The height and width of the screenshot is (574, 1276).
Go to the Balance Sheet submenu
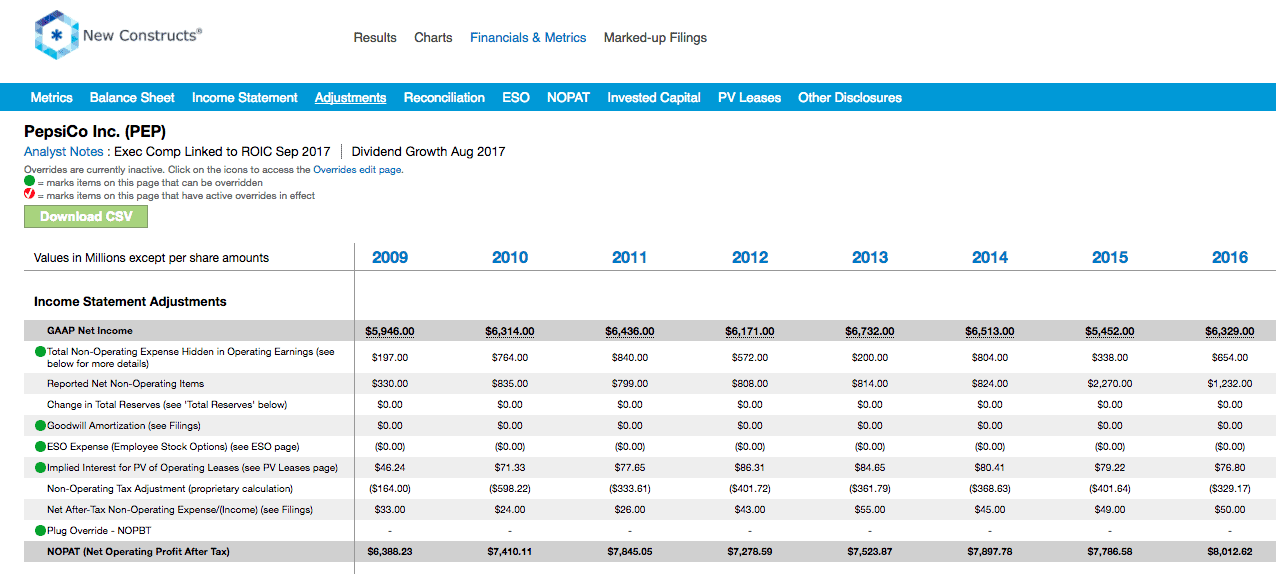click(x=132, y=97)
